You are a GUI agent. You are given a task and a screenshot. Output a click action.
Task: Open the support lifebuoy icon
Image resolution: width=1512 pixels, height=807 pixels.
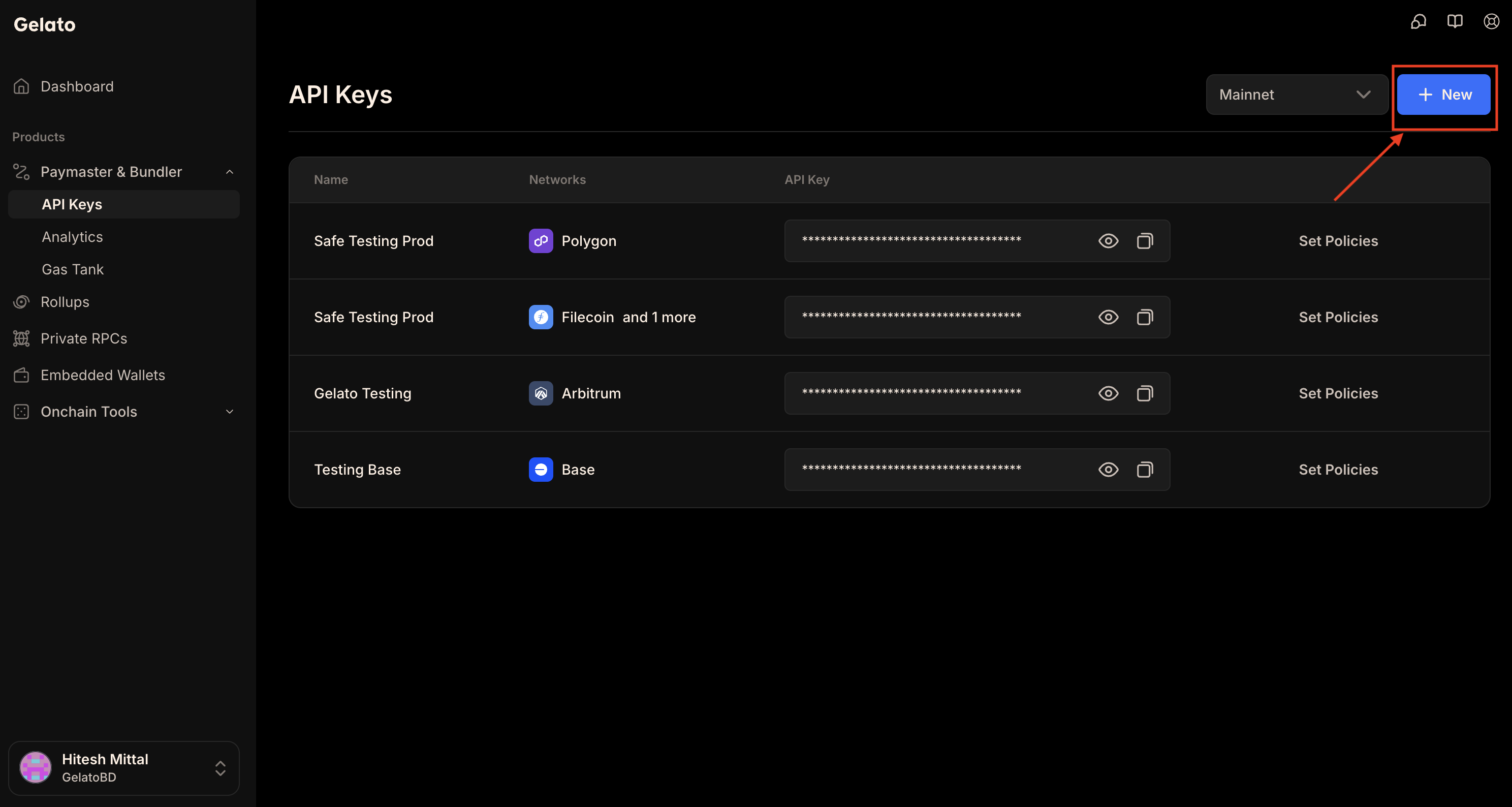coord(1492,22)
